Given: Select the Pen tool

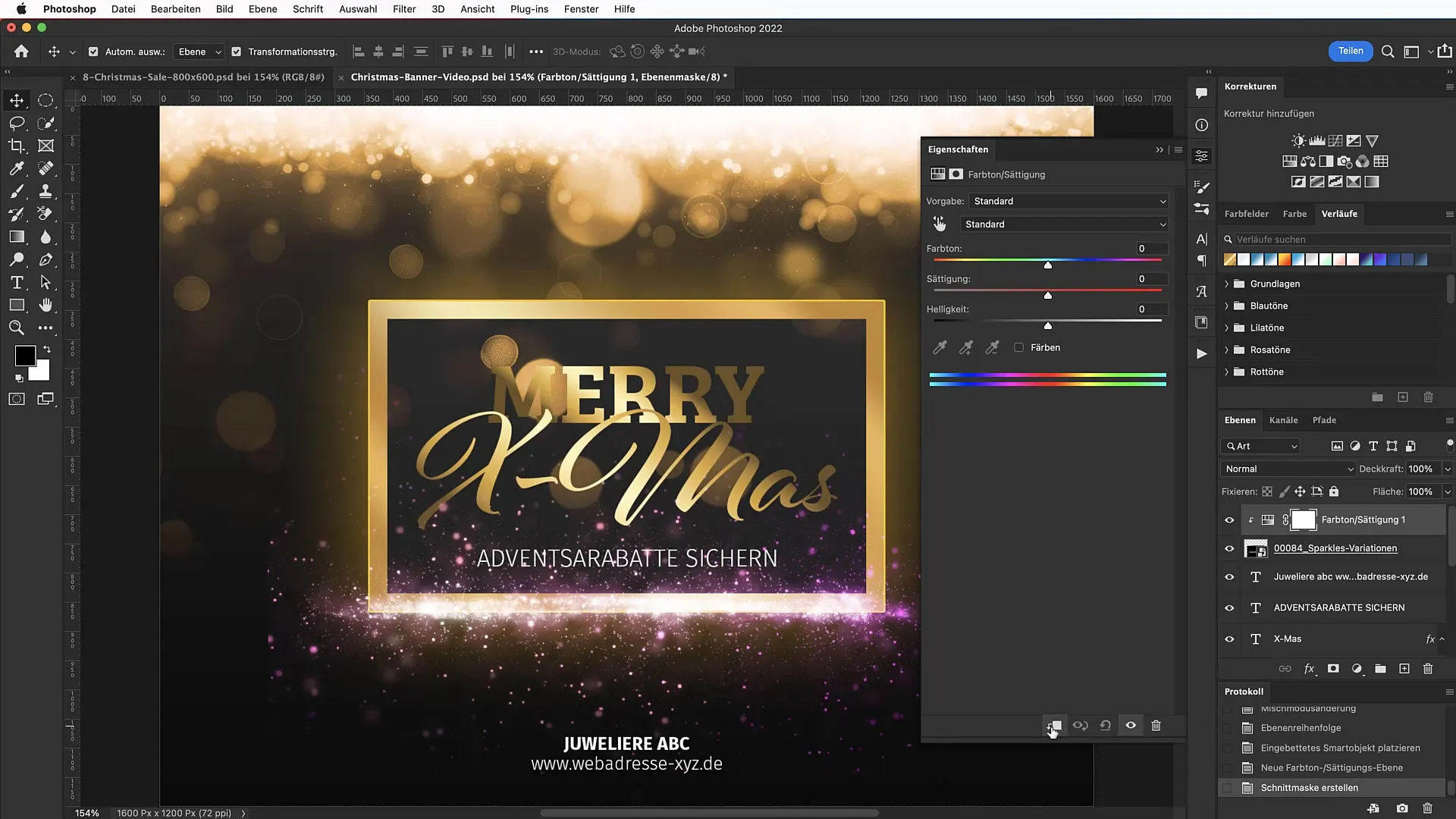Looking at the screenshot, I should (x=45, y=259).
